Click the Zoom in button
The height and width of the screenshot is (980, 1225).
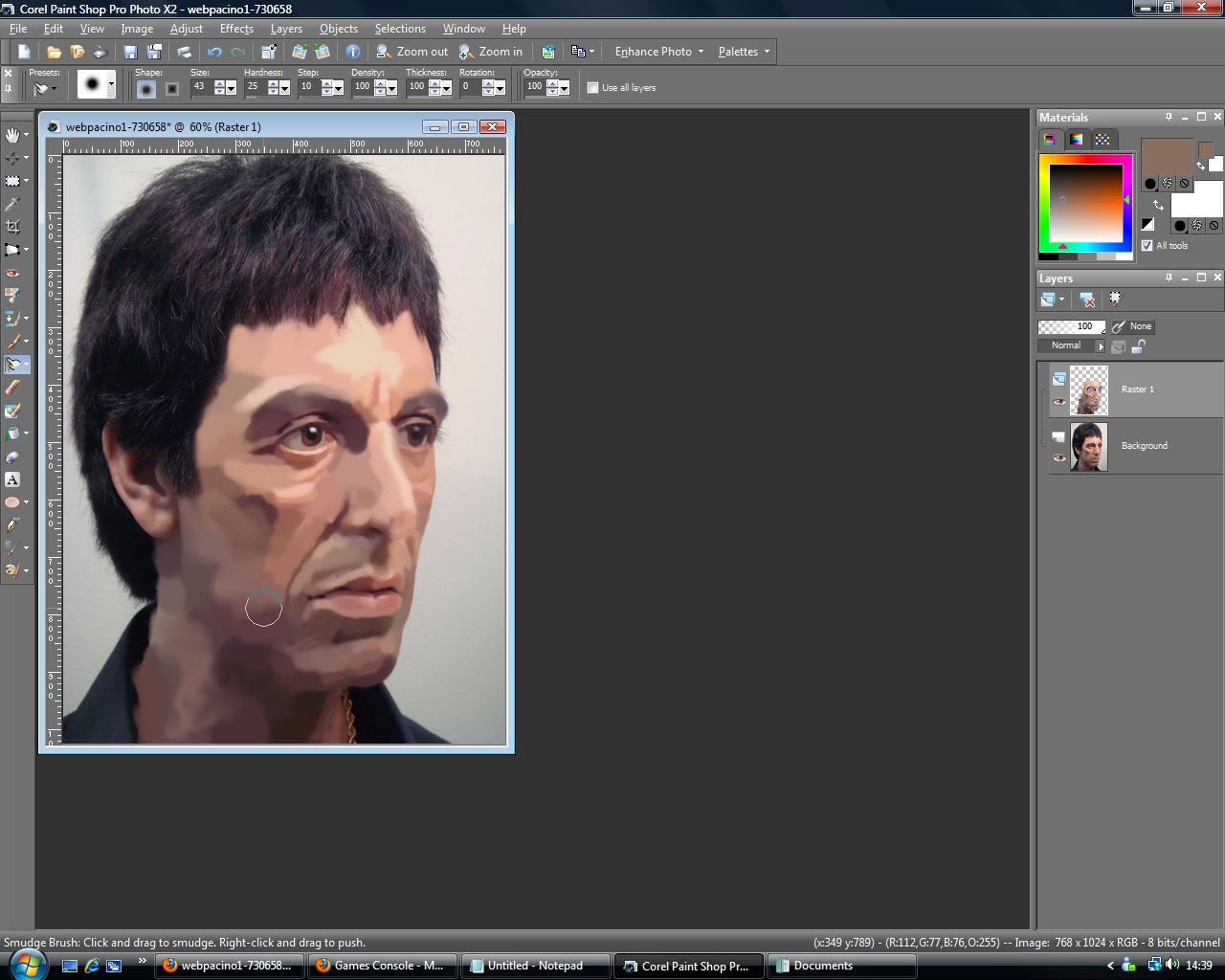coord(491,52)
